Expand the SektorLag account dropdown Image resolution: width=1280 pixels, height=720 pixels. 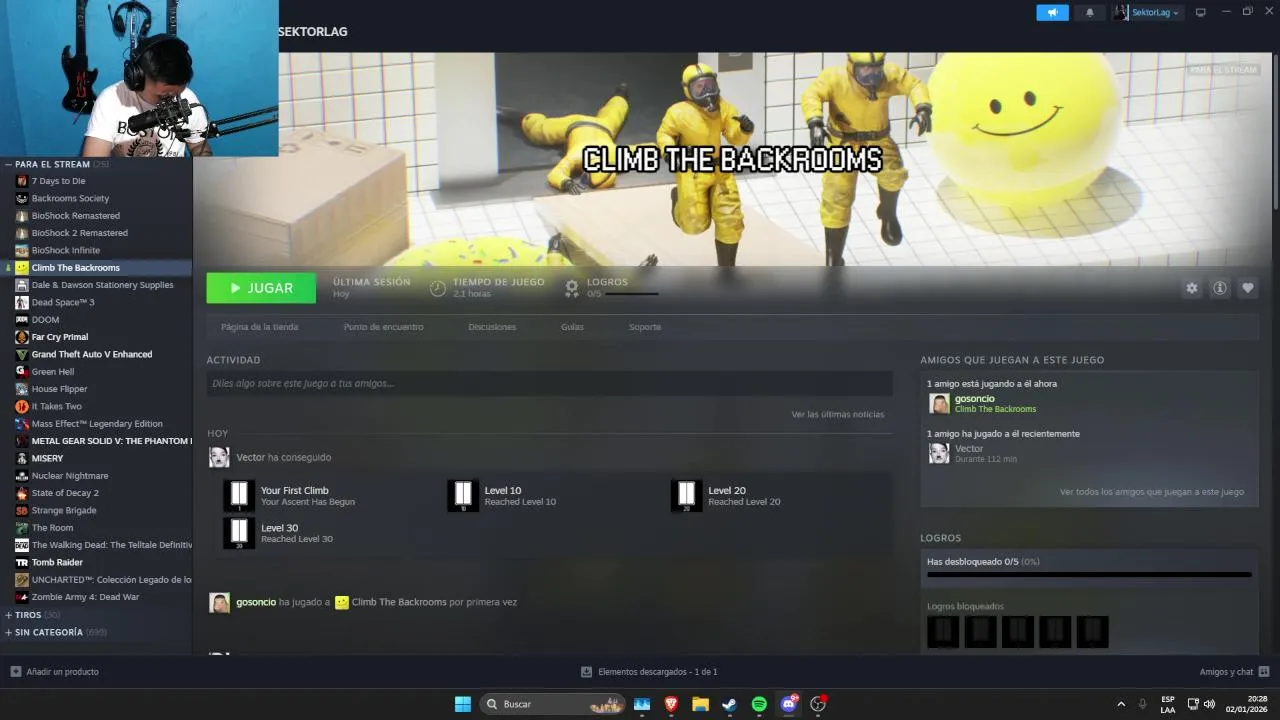click(1146, 12)
